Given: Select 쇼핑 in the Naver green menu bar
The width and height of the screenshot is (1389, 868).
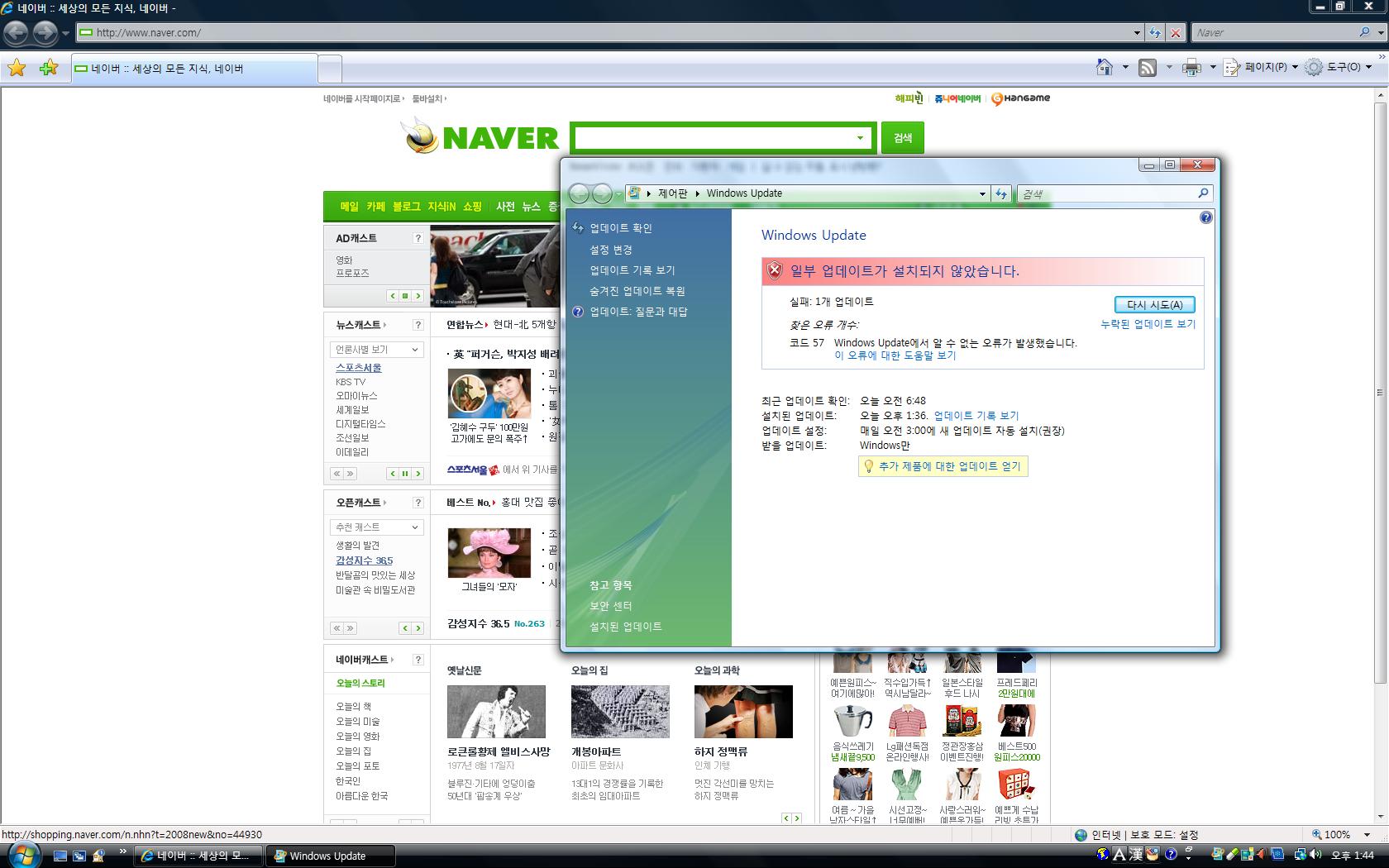Looking at the screenshot, I should (472, 207).
